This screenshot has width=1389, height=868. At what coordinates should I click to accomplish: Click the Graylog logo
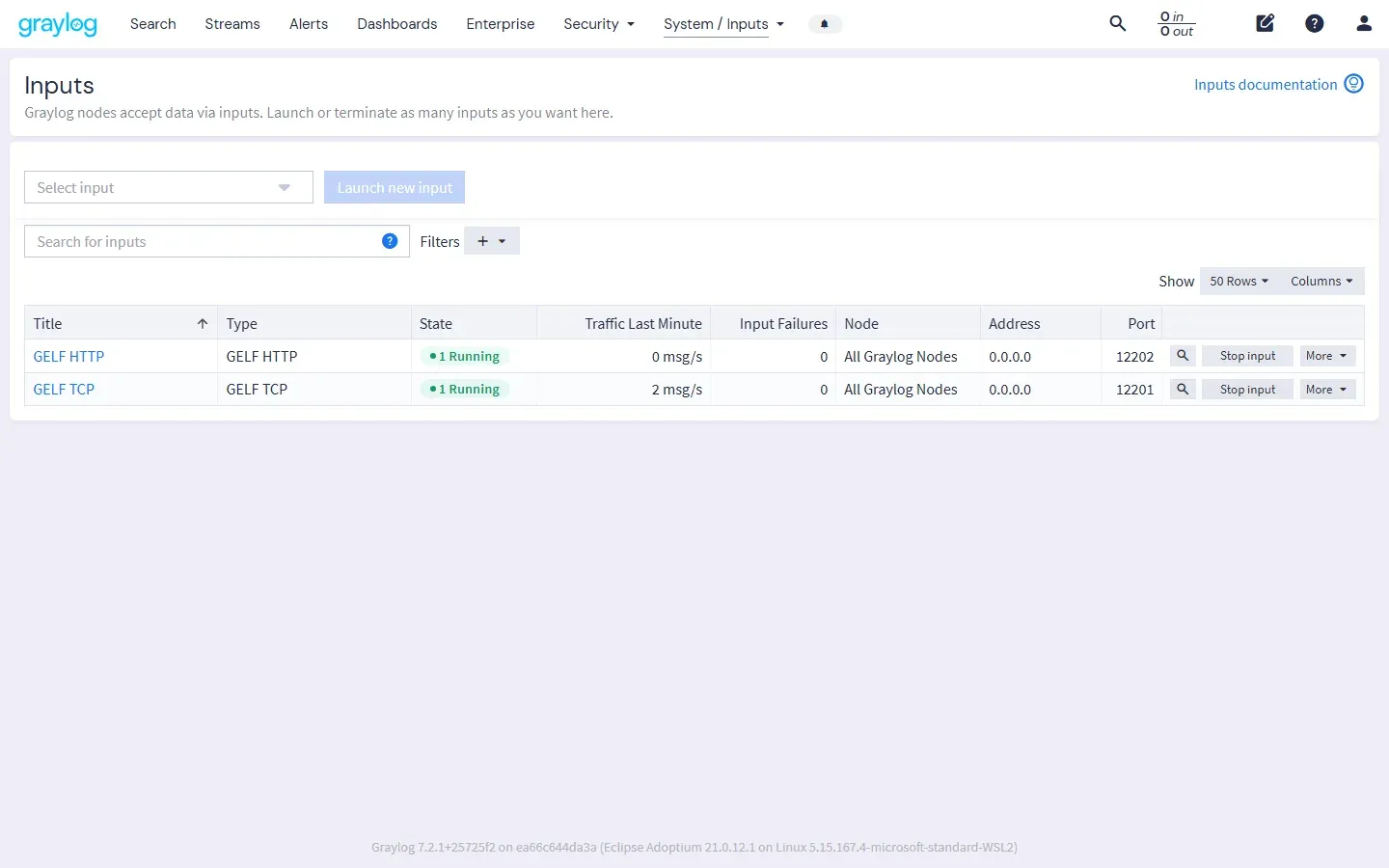click(x=58, y=24)
